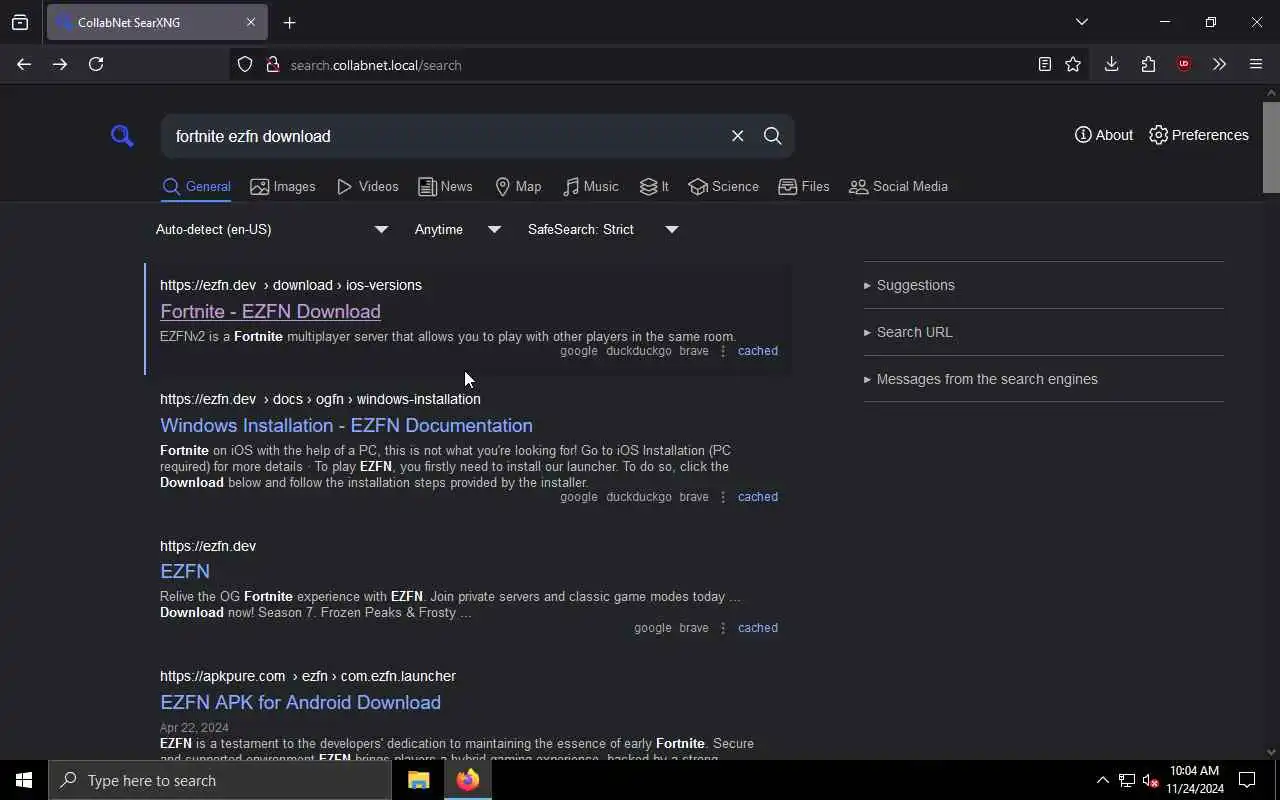This screenshot has height=800, width=1280.
Task: Go back to the previous page
Action: [24, 64]
